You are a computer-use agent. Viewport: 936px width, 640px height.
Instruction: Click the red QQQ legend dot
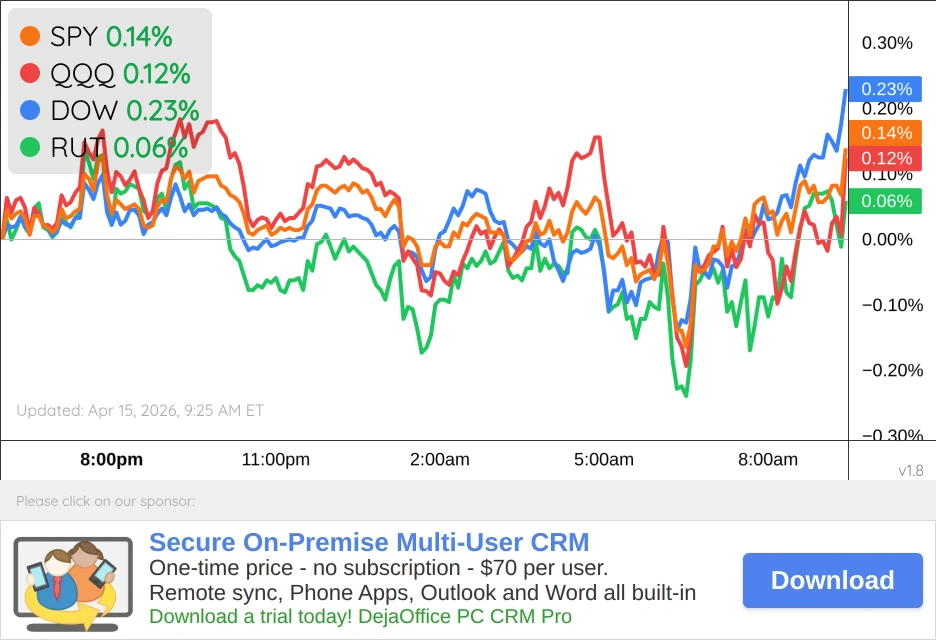click(28, 72)
